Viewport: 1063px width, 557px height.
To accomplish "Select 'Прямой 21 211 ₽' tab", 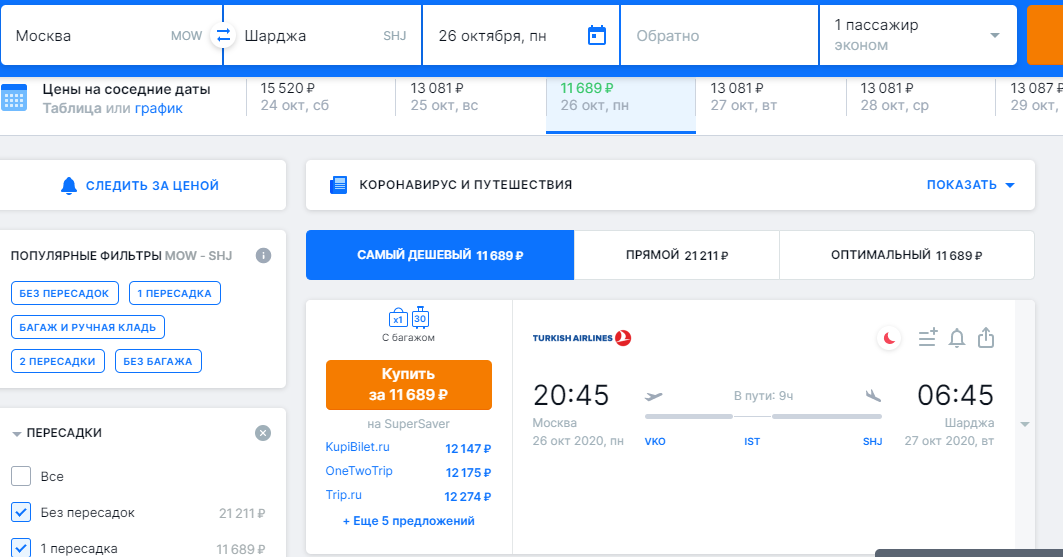I will coord(677,255).
